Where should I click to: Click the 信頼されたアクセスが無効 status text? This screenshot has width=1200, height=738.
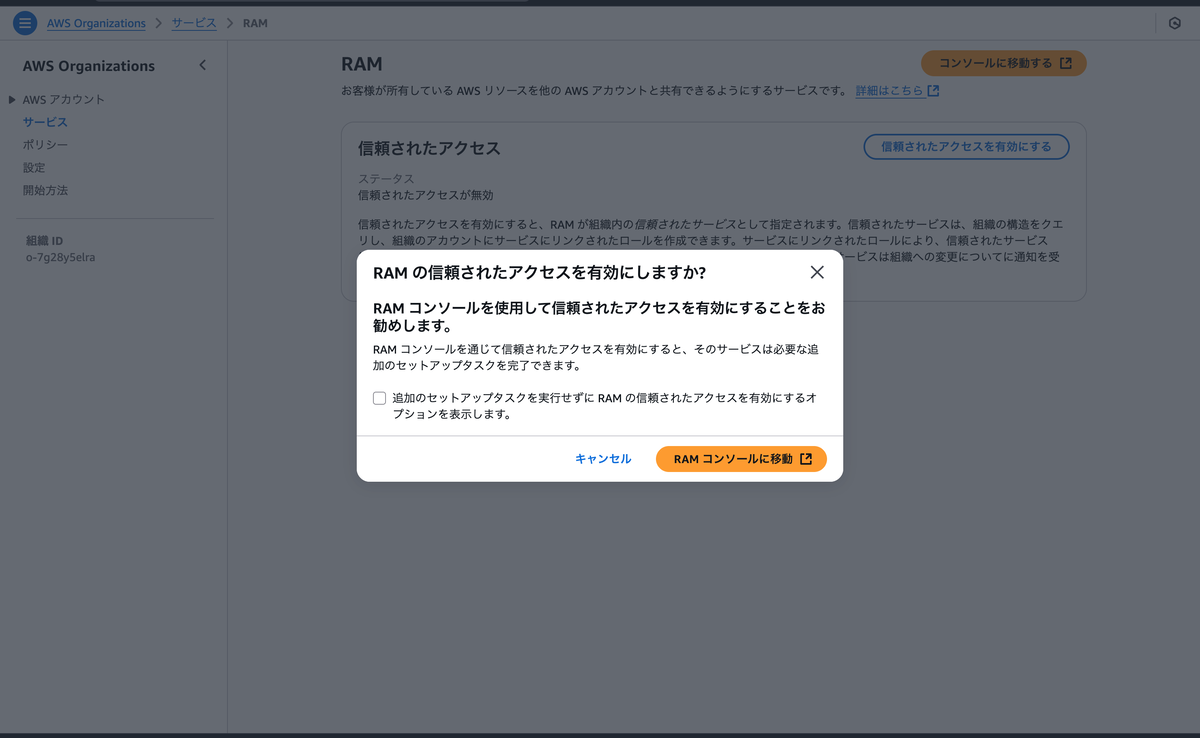[426, 195]
